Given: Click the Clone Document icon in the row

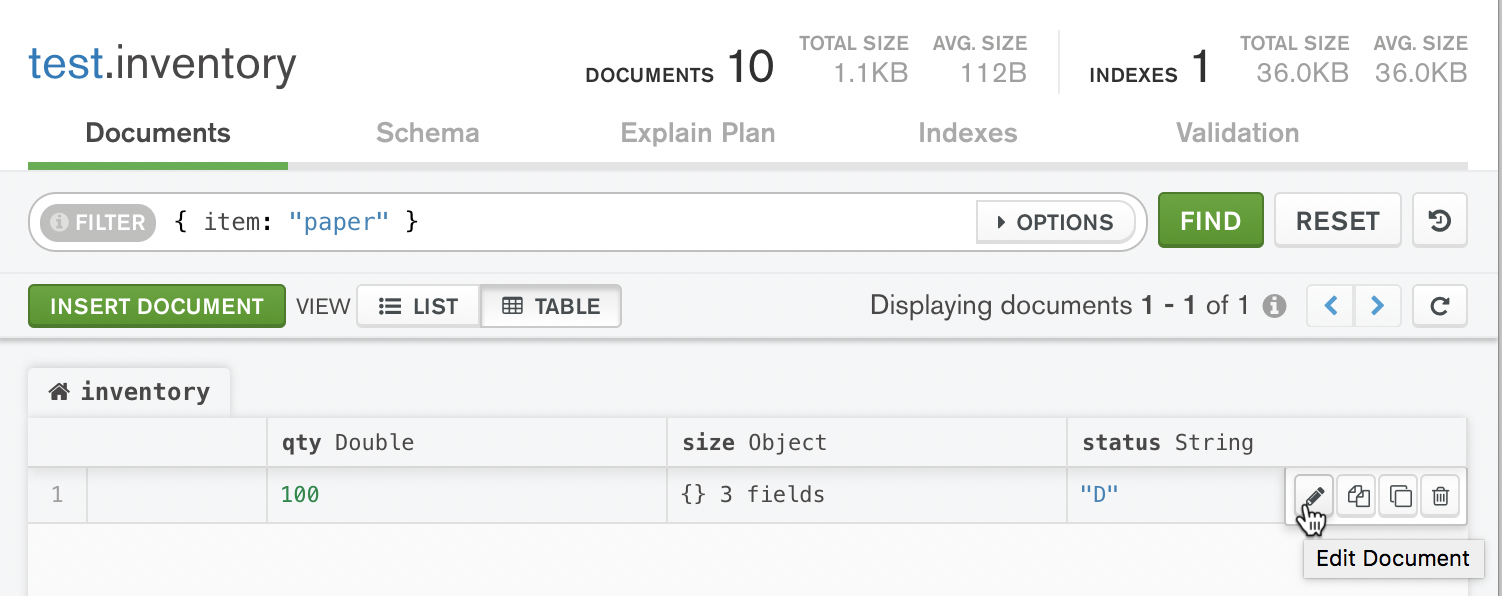Looking at the screenshot, I should tap(1400, 495).
